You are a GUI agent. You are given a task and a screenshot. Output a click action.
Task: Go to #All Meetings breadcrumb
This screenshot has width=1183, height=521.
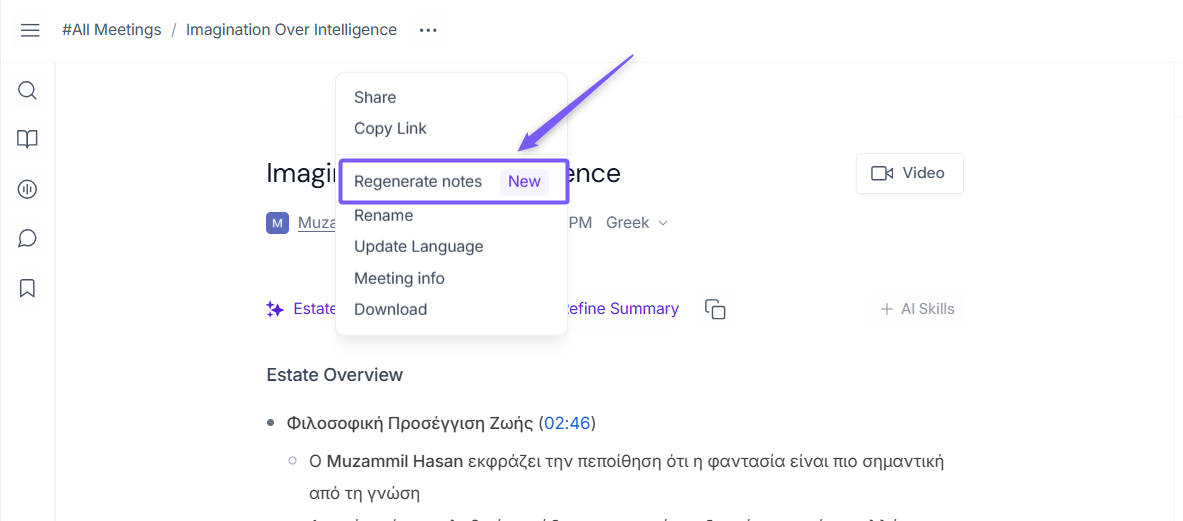click(111, 30)
